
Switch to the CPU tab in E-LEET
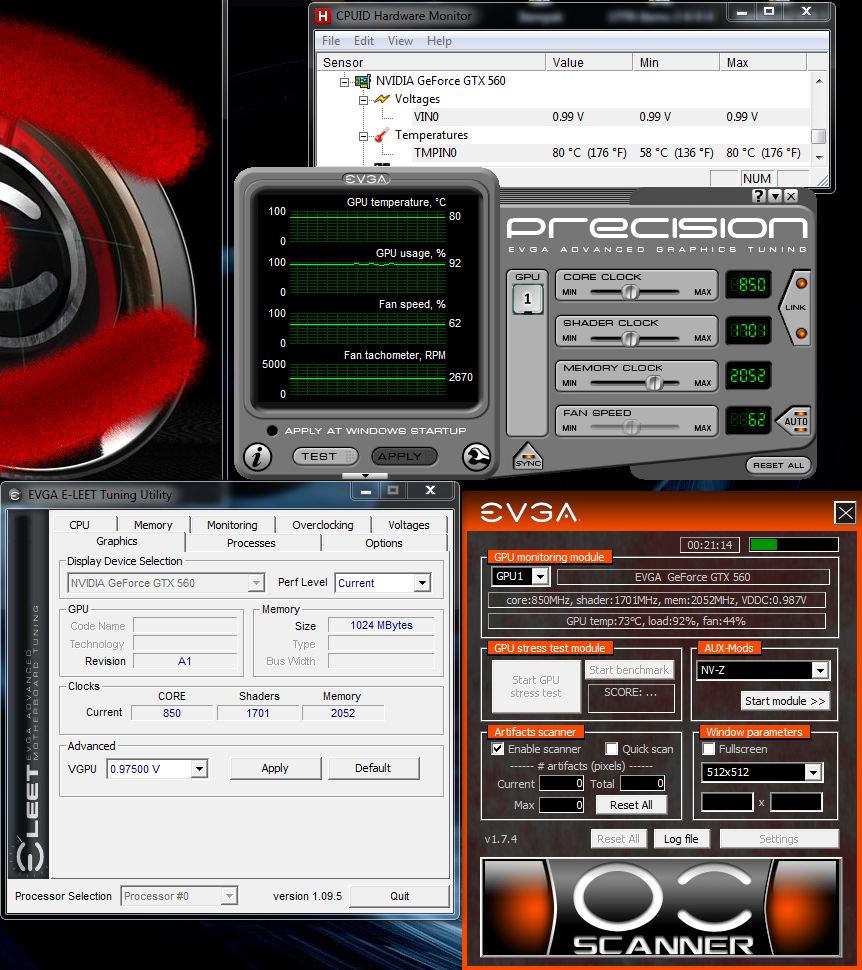point(79,525)
